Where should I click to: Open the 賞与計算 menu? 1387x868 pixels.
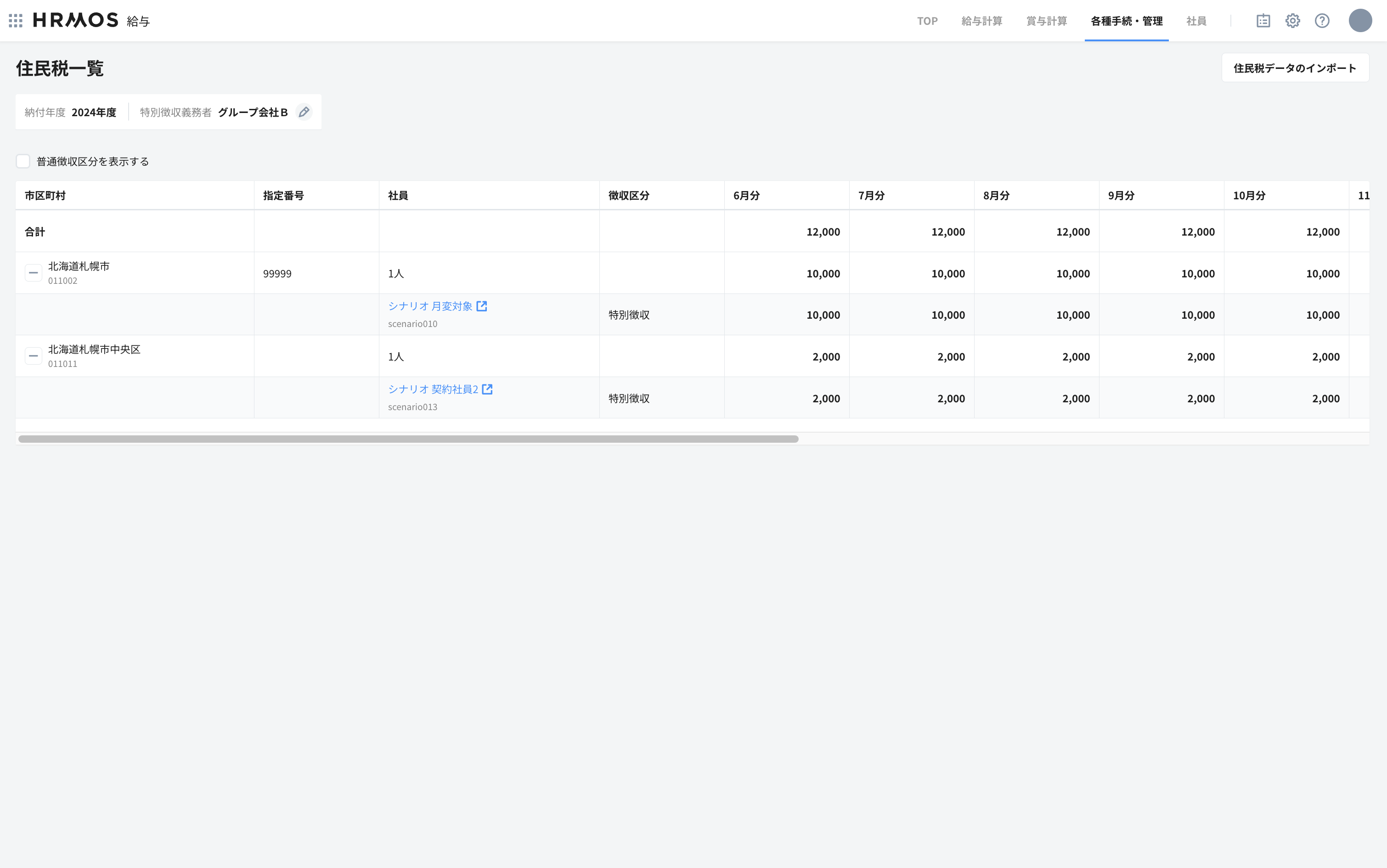1047,21
